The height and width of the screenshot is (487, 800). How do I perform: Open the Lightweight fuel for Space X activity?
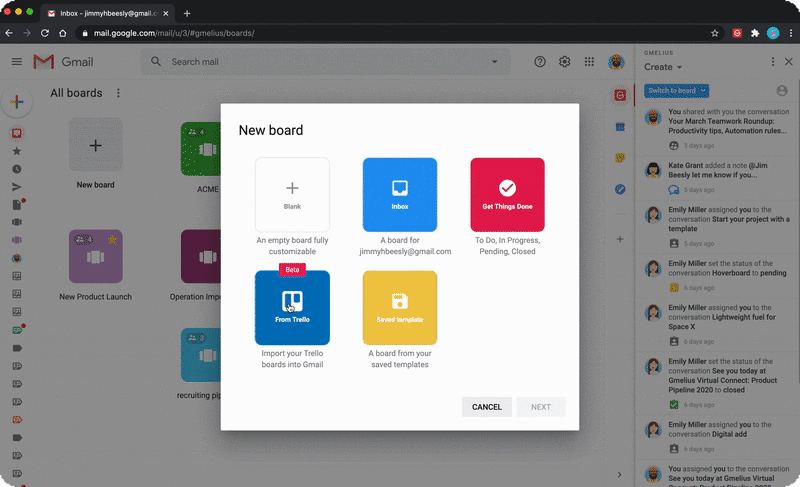(x=717, y=324)
